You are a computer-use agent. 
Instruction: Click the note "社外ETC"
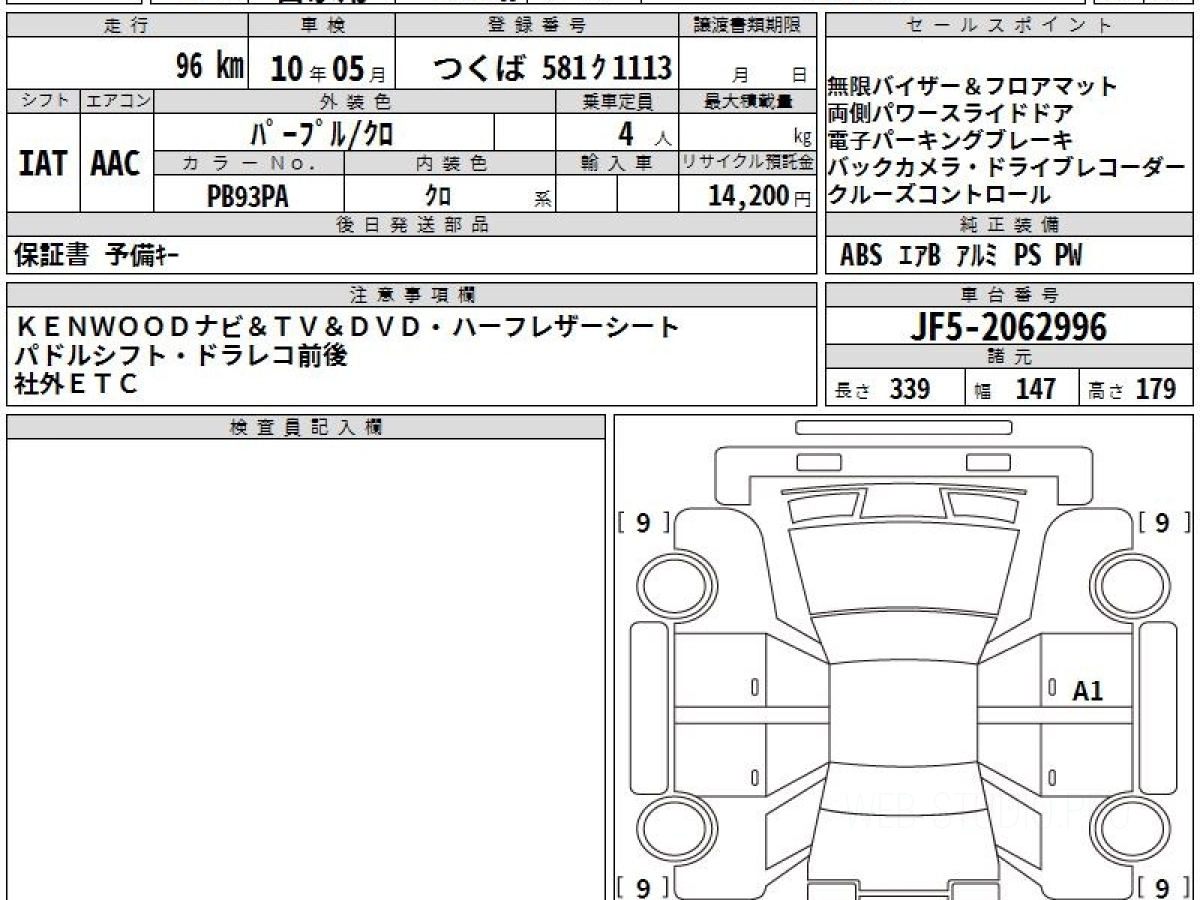point(76,382)
